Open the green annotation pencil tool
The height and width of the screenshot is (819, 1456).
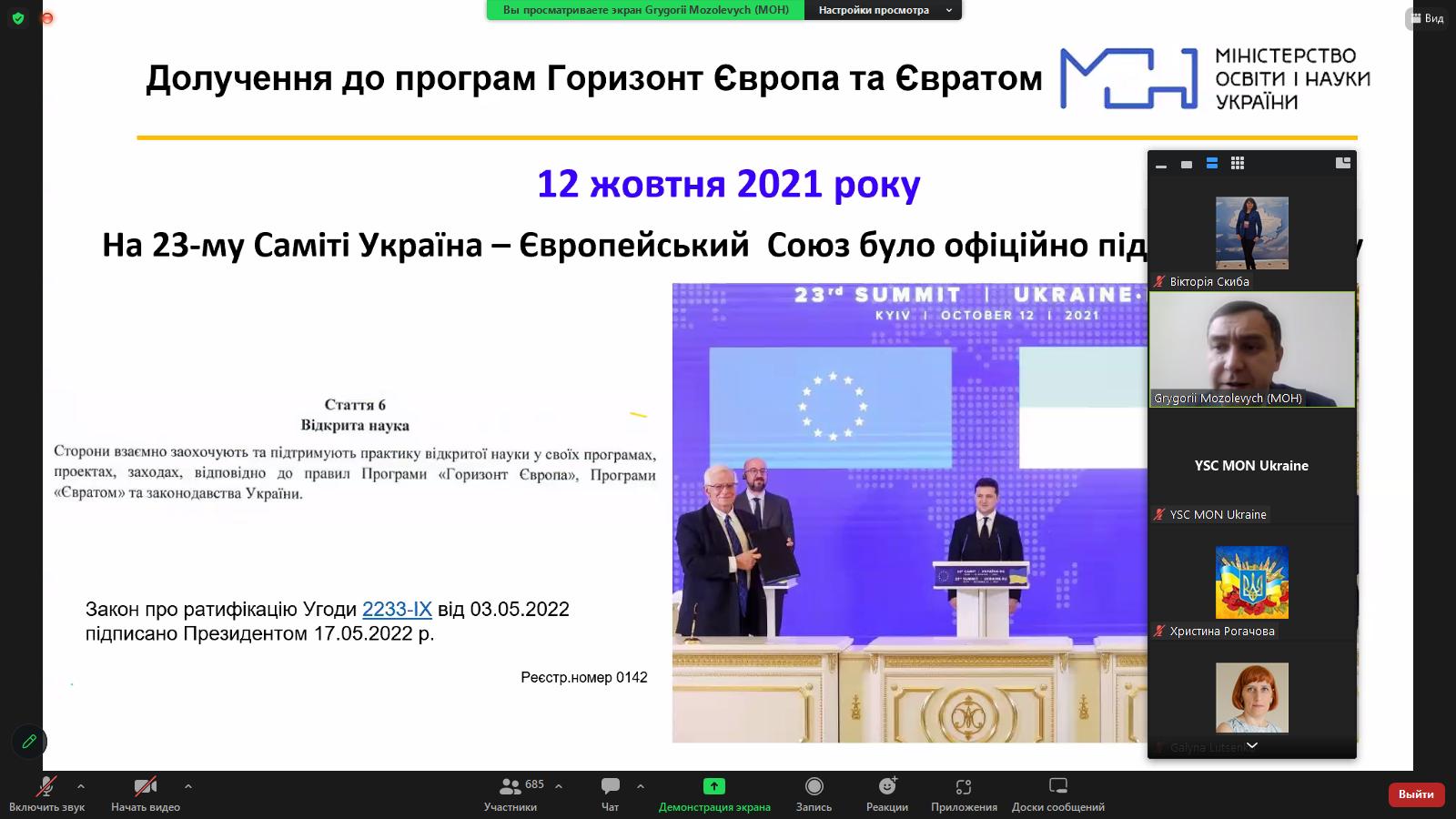(x=29, y=742)
